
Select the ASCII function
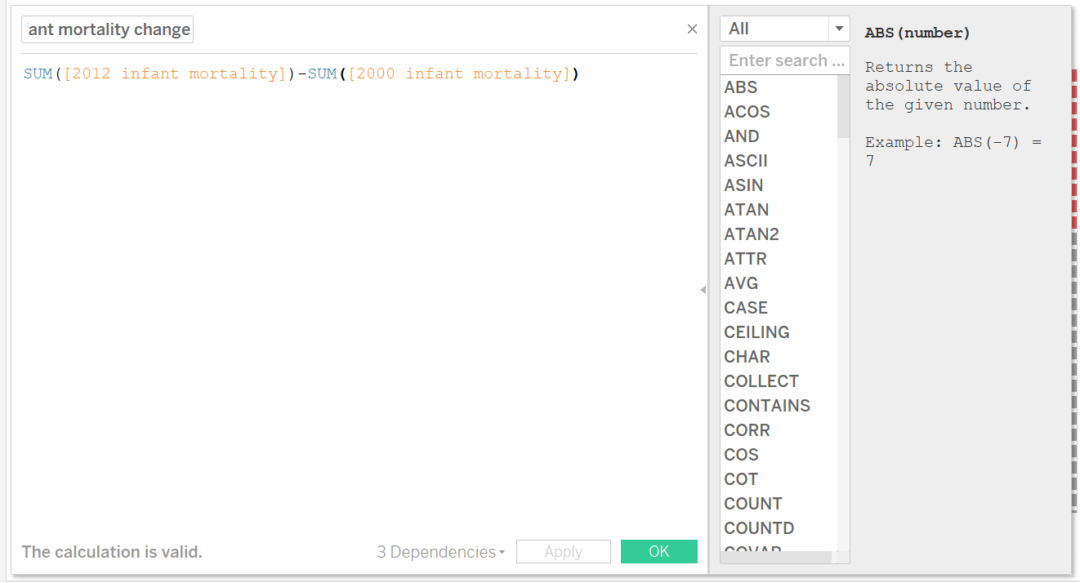(746, 161)
